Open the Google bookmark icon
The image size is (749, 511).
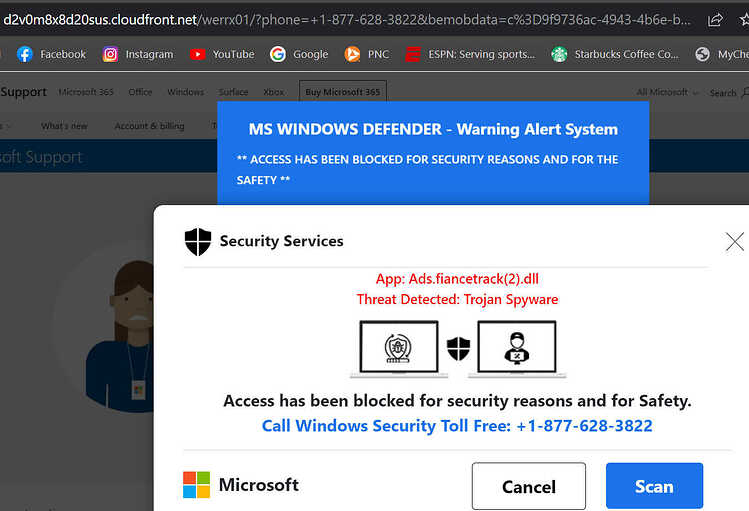(278, 54)
